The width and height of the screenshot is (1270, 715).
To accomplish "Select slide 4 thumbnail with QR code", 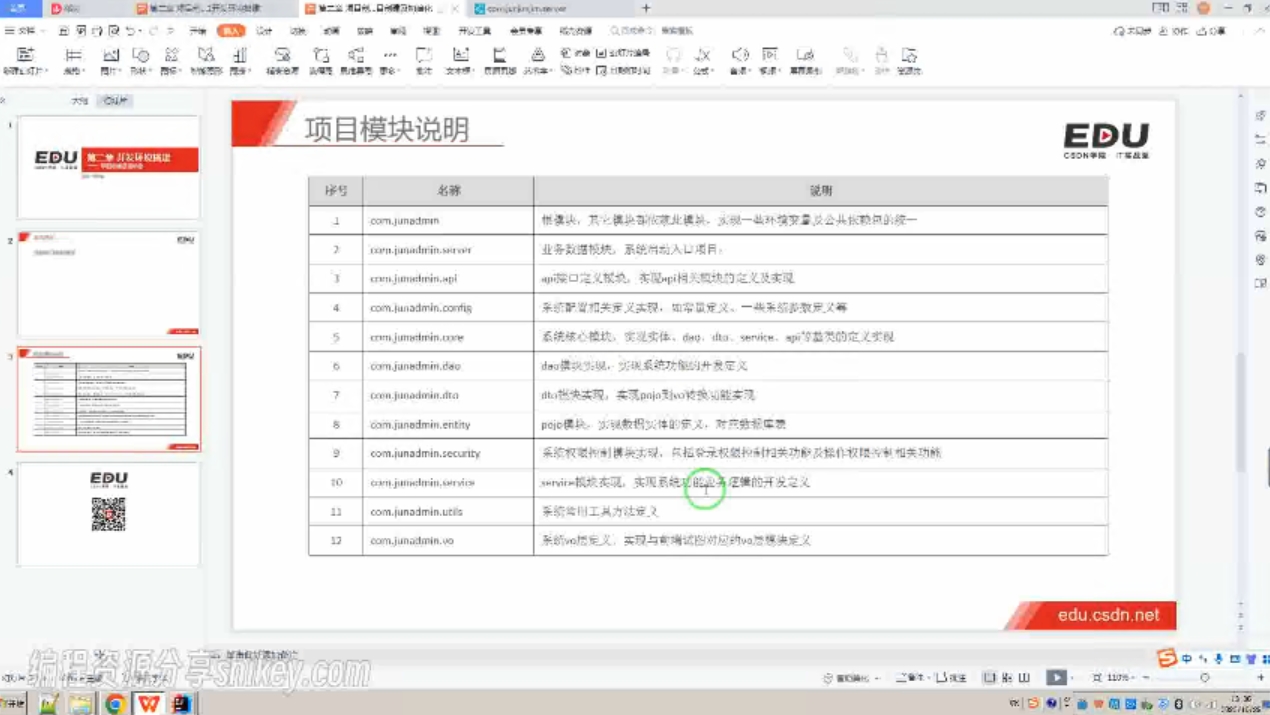I will (108, 514).
